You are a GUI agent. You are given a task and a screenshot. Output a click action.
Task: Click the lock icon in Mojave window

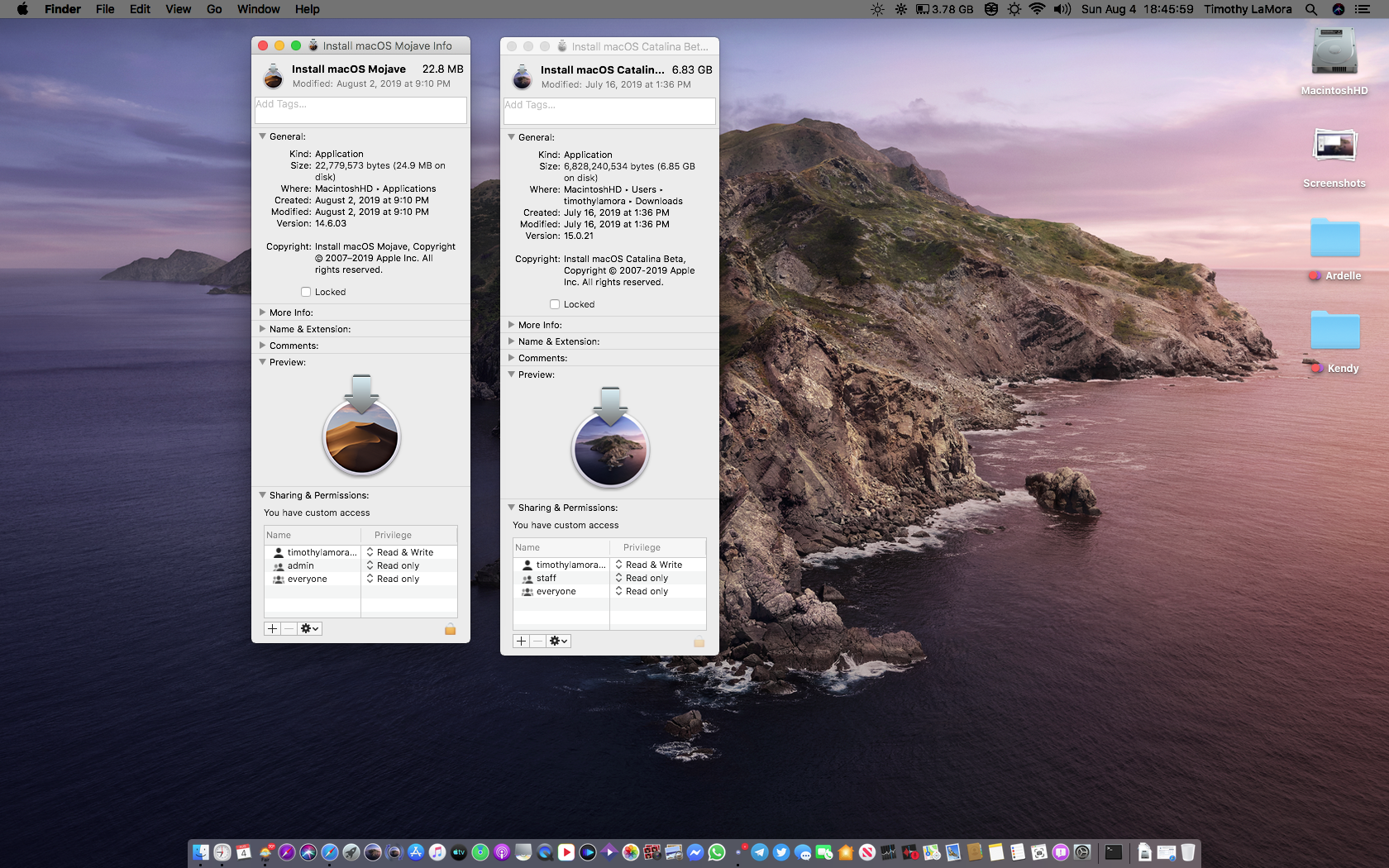[x=450, y=629]
